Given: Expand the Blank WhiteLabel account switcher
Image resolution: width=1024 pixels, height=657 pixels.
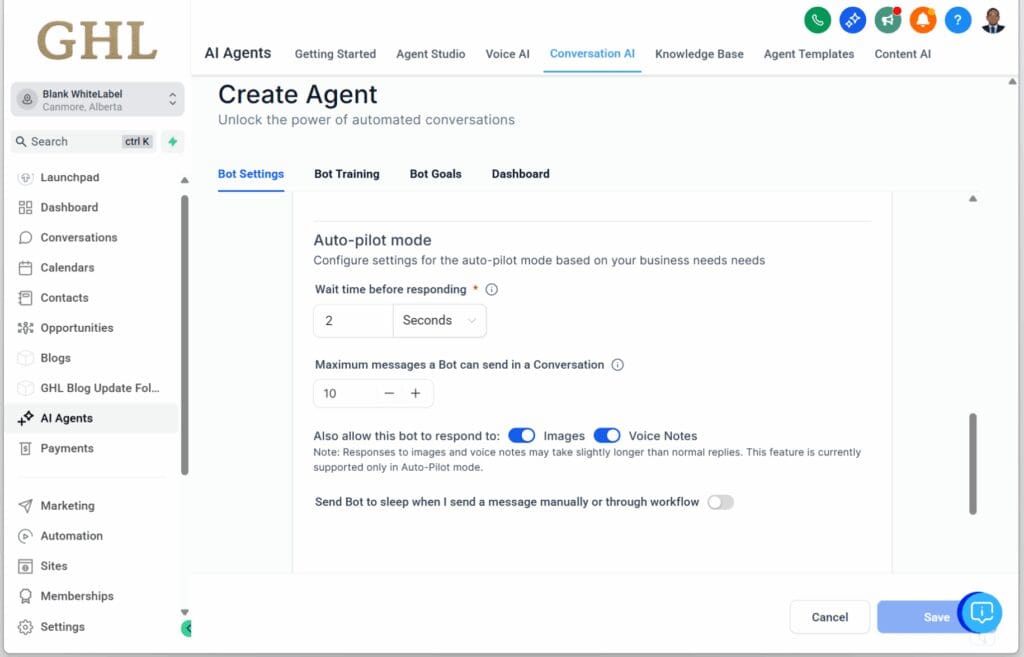Looking at the screenshot, I should (x=96, y=99).
